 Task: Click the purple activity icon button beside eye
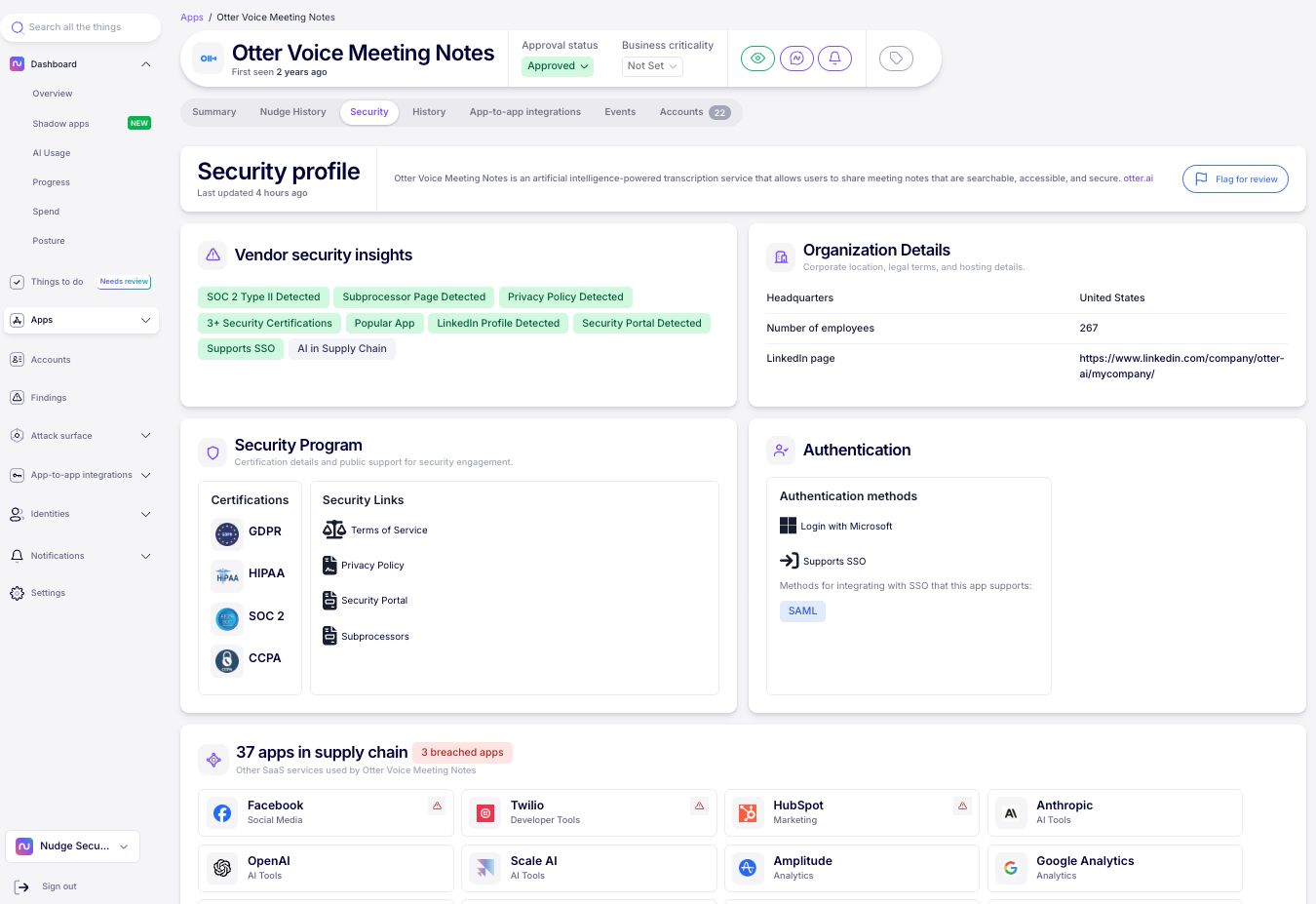796,59
